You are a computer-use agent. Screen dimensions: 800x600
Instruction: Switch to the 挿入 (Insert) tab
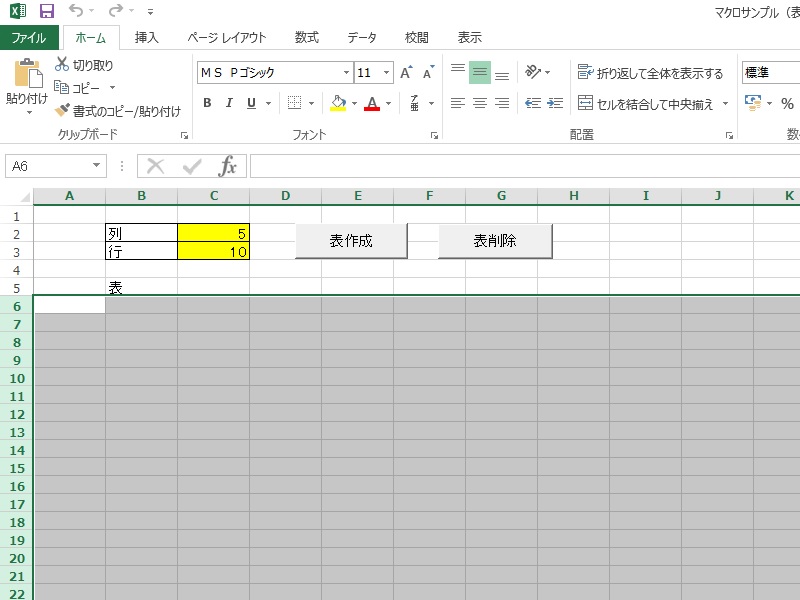click(x=147, y=38)
